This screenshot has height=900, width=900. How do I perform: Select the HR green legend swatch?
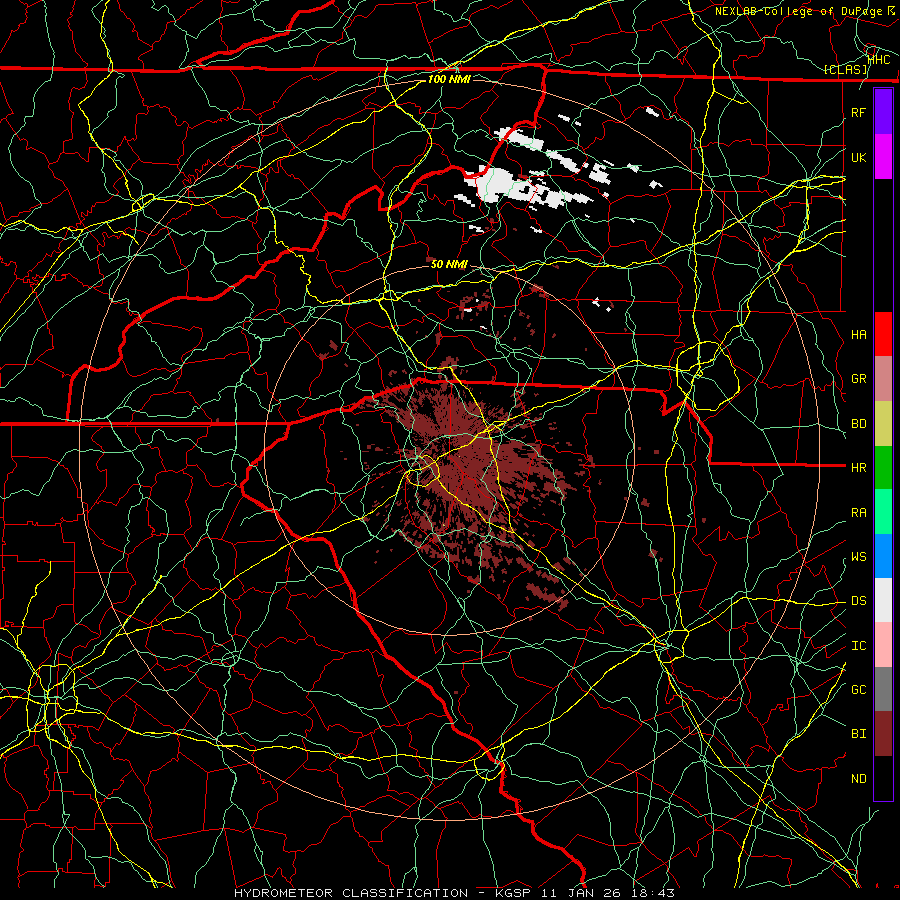pyautogui.click(x=883, y=467)
